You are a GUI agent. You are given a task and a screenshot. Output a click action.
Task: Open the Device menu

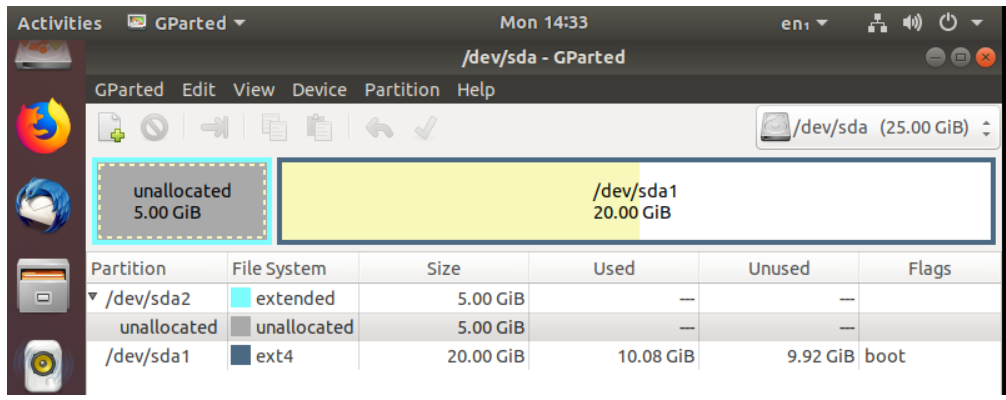320,90
